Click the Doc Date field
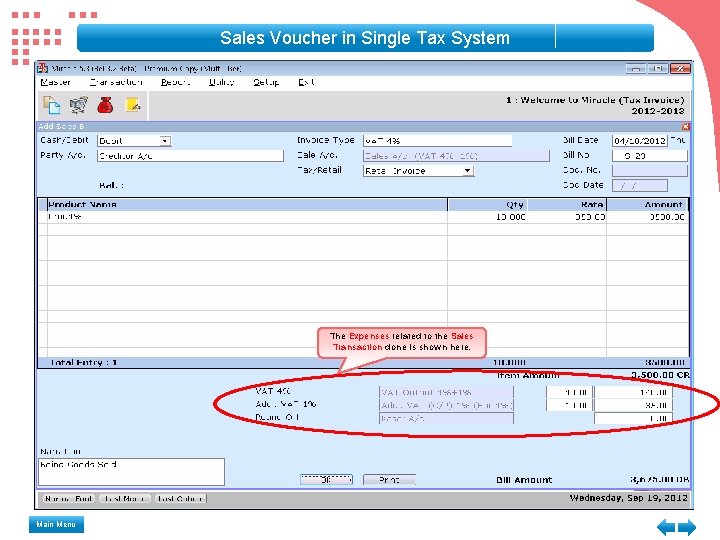720x540 pixels. pyautogui.click(x=639, y=186)
